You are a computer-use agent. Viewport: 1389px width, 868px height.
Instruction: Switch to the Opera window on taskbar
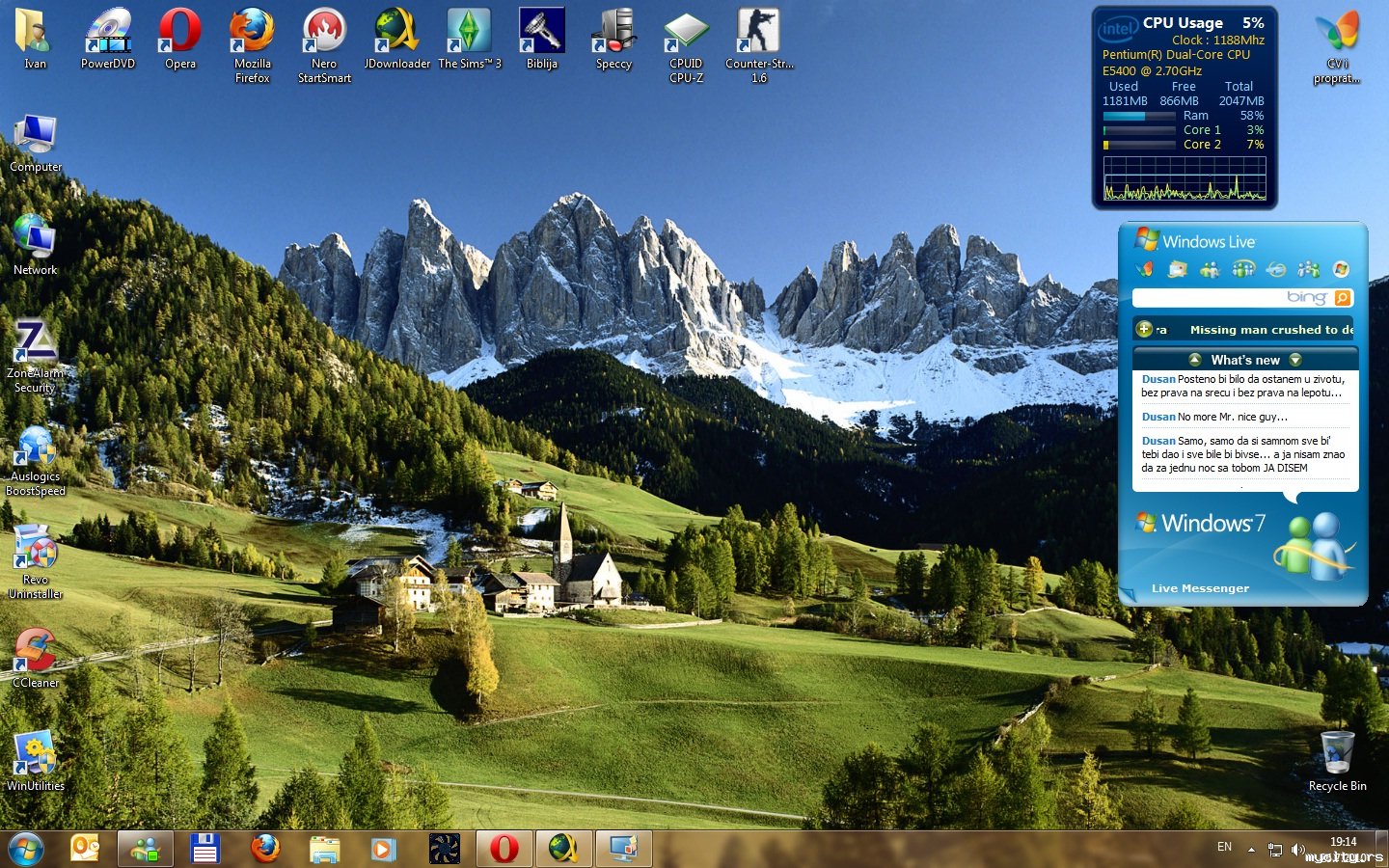pos(504,849)
